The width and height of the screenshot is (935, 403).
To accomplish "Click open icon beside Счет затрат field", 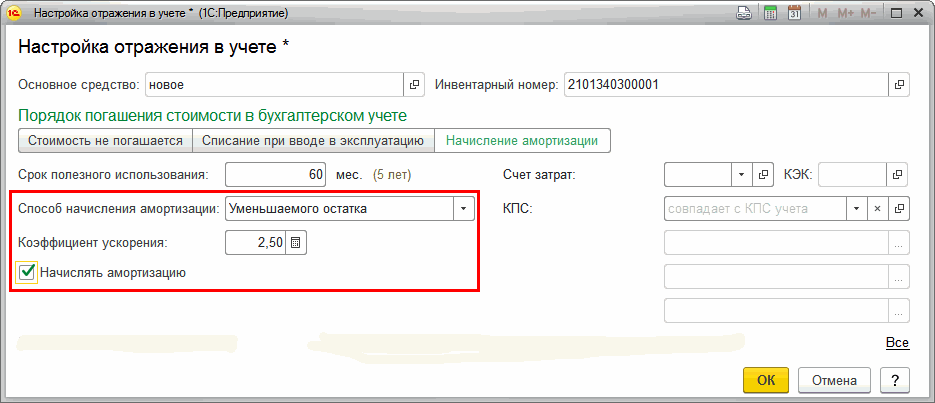I will 764,174.
